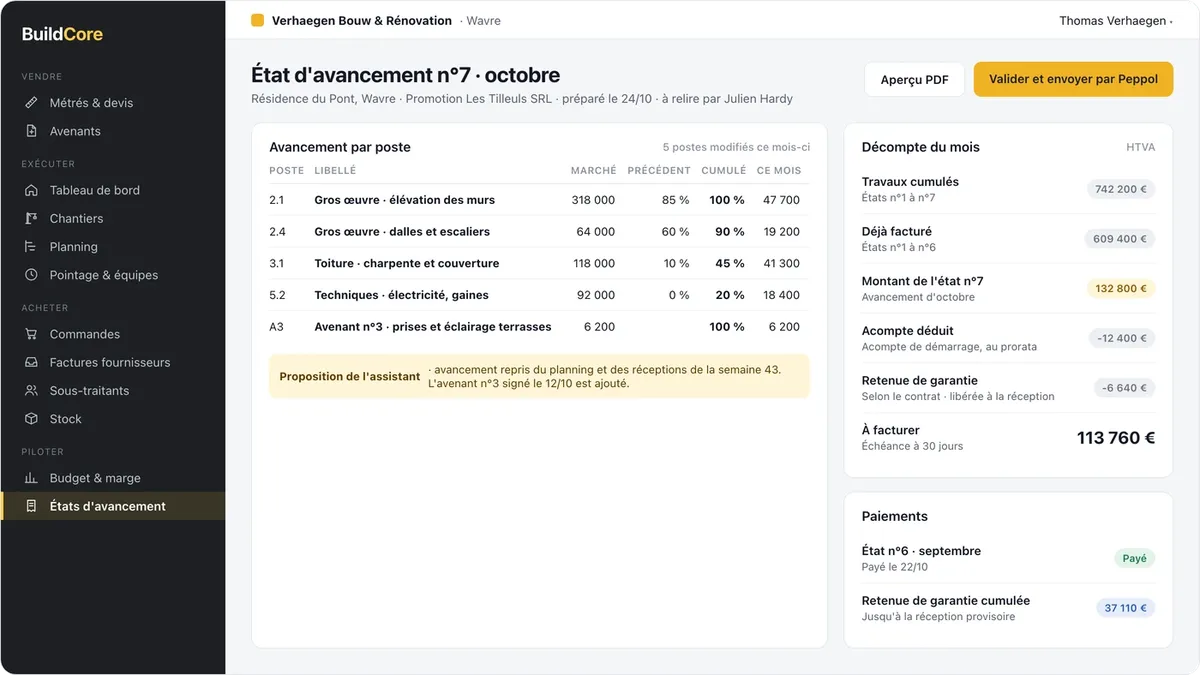Click the BuildCore logo
The image size is (1200, 675).
point(62,34)
